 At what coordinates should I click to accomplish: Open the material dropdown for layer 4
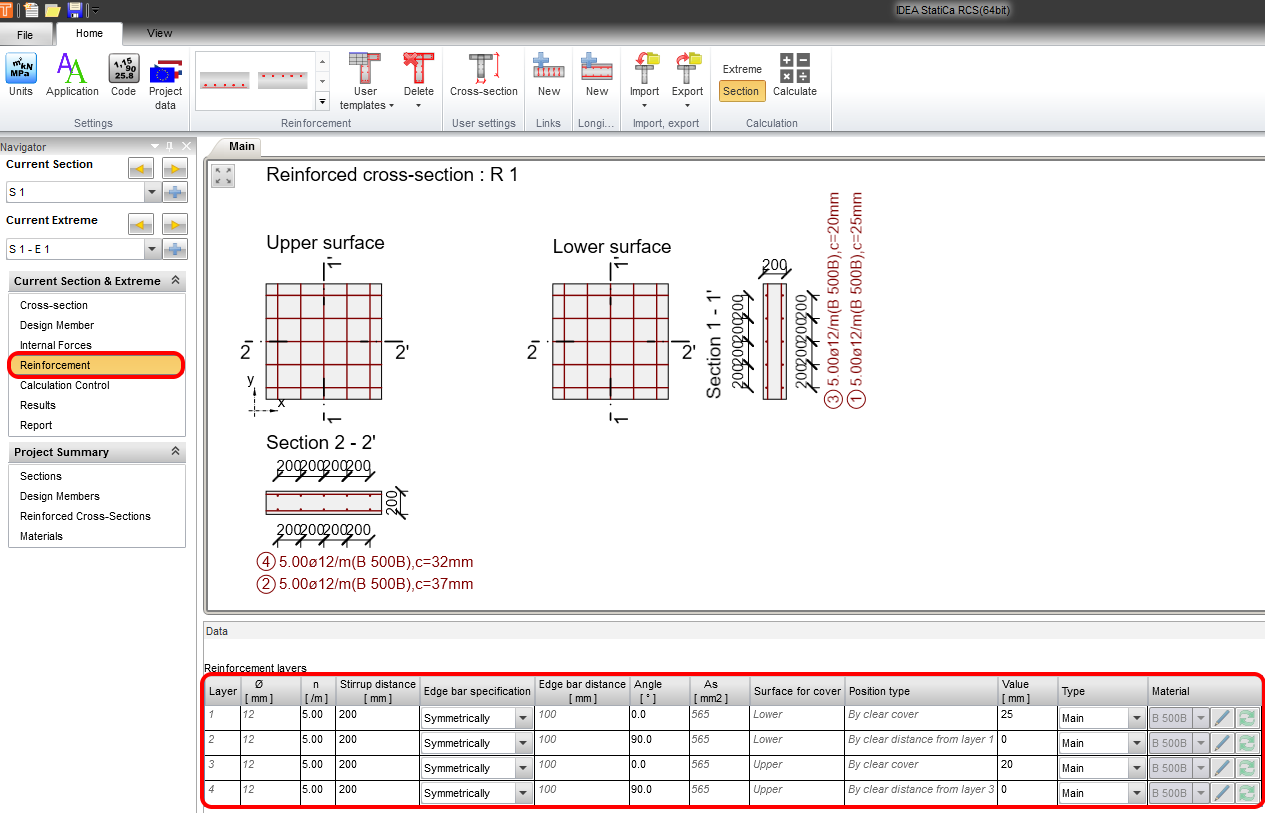click(x=1200, y=793)
